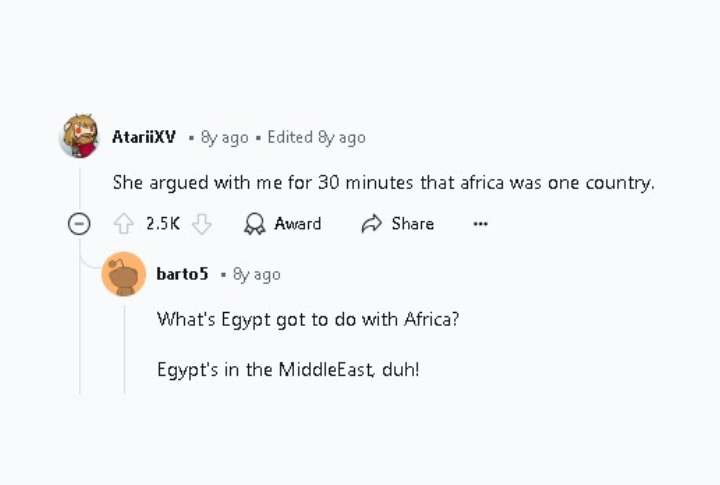This screenshot has height=485, width=720.
Task: Click the Edited 8y ago label
Action: coord(316,137)
